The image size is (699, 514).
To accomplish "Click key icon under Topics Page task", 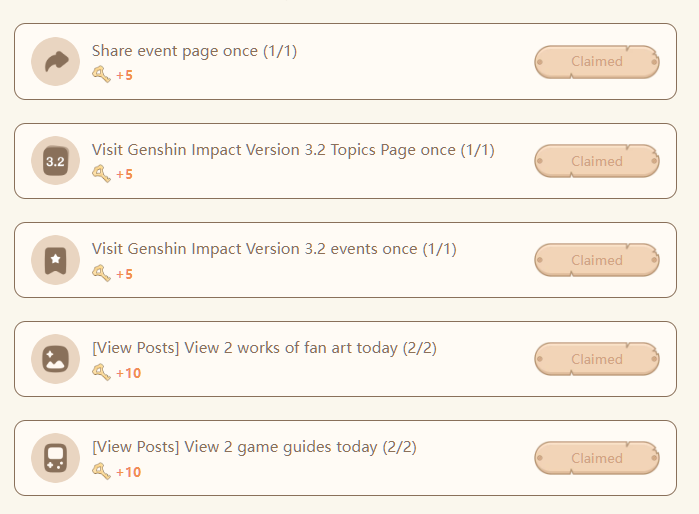I will (101, 174).
